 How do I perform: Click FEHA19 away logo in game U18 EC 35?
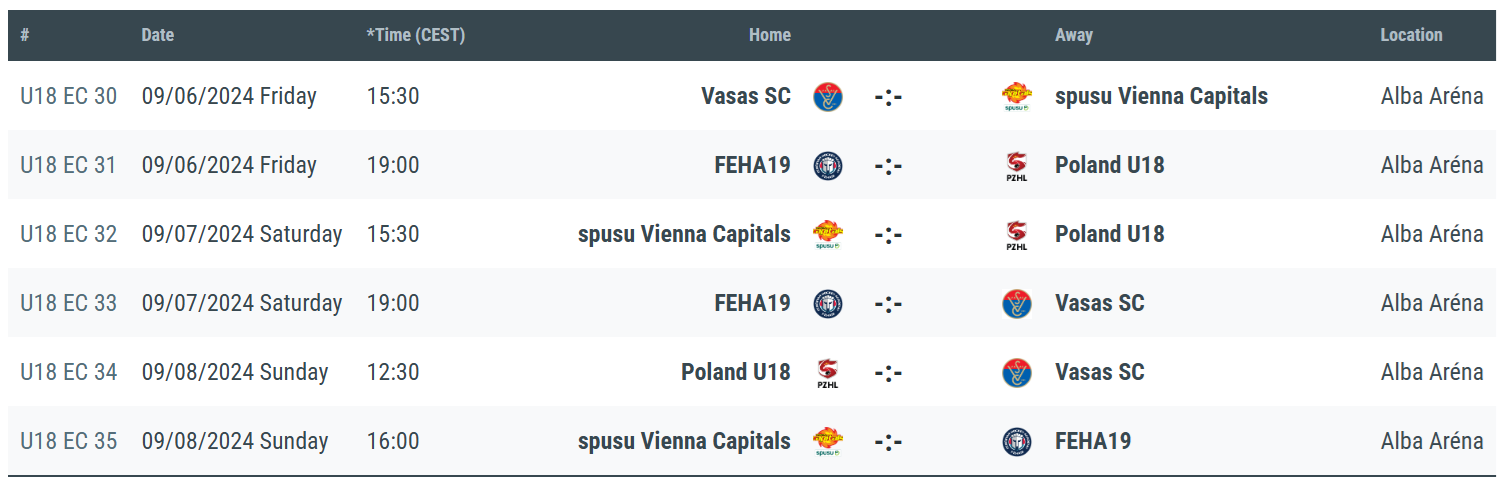pyautogui.click(x=1017, y=442)
